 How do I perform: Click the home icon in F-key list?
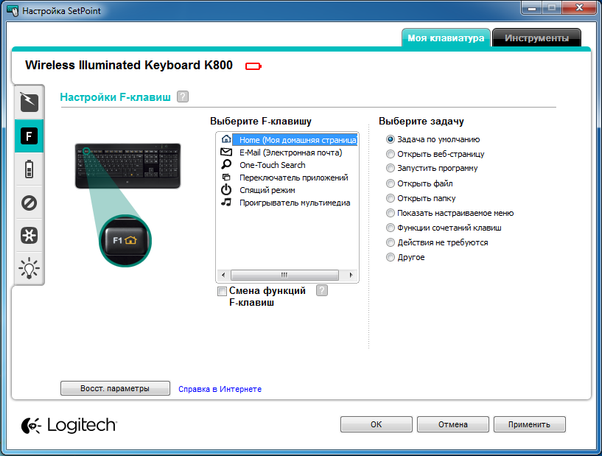(x=227, y=139)
